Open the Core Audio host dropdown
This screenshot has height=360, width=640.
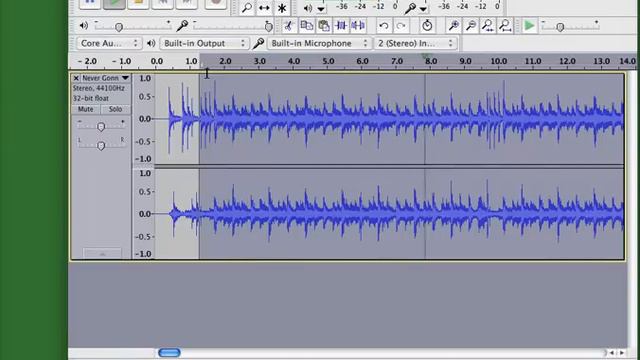[x=109, y=43]
